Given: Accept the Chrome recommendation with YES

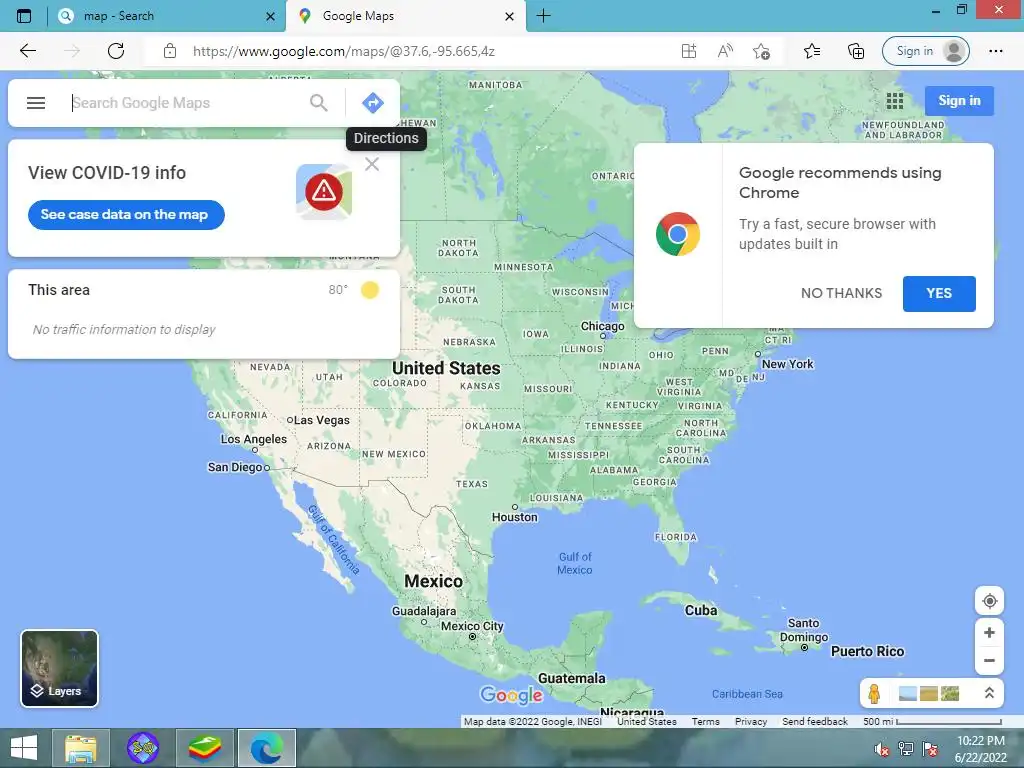Looking at the screenshot, I should tap(939, 293).
